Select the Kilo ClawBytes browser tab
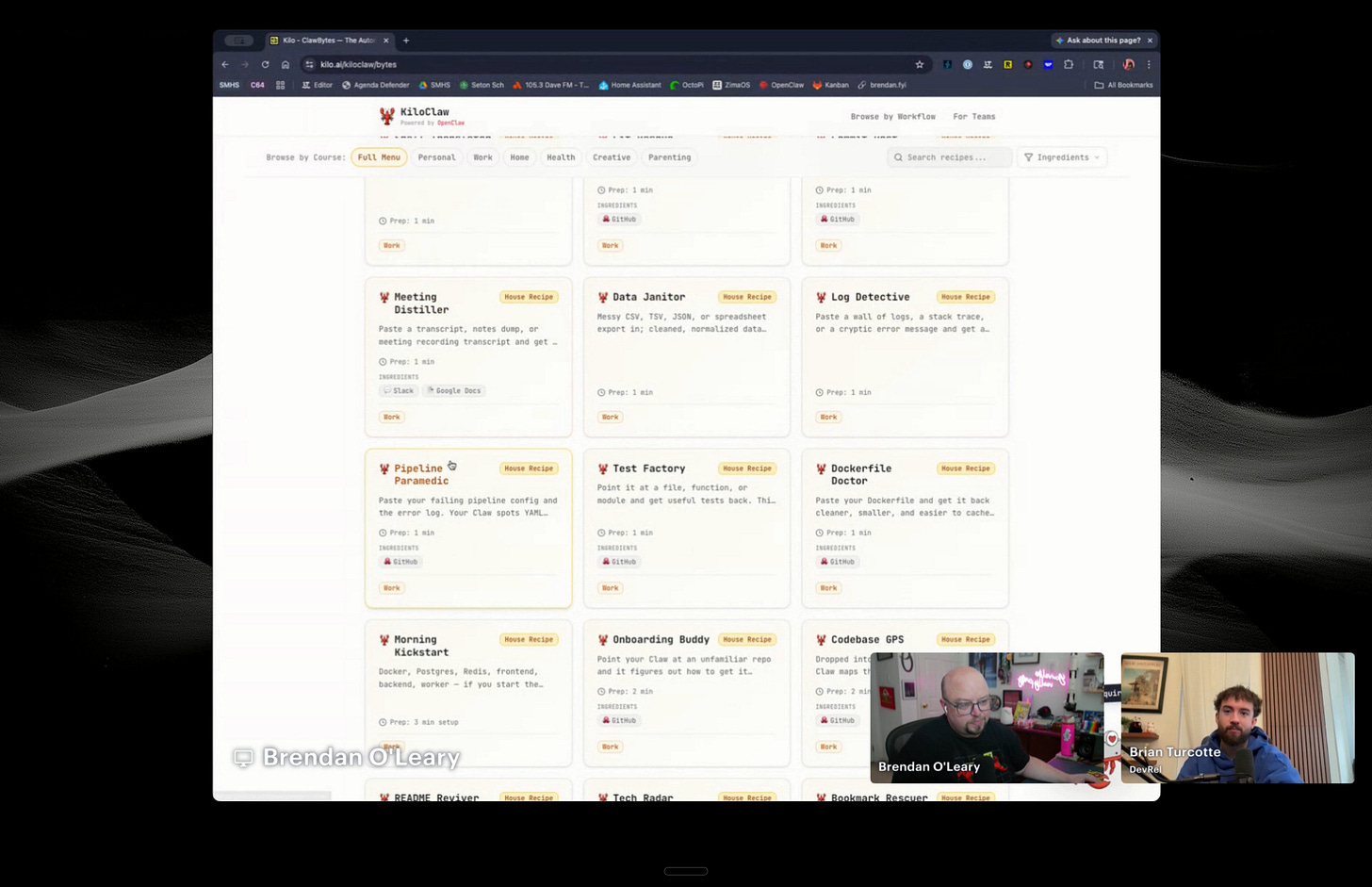 [329, 41]
